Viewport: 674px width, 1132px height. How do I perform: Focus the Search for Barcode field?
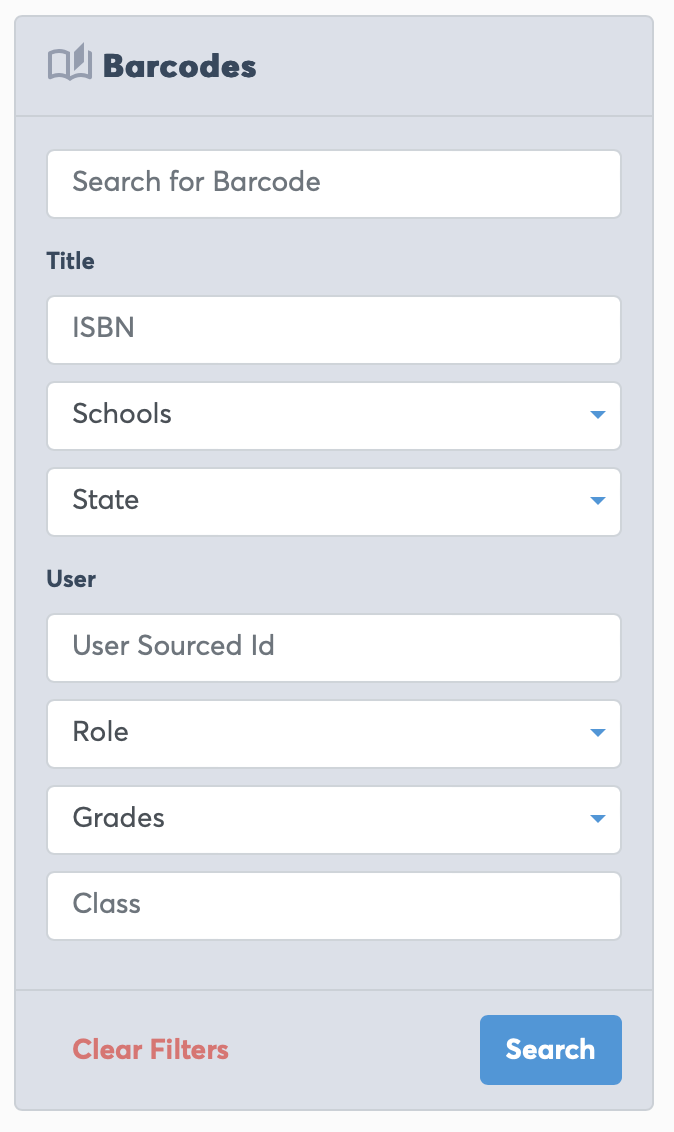pos(334,183)
